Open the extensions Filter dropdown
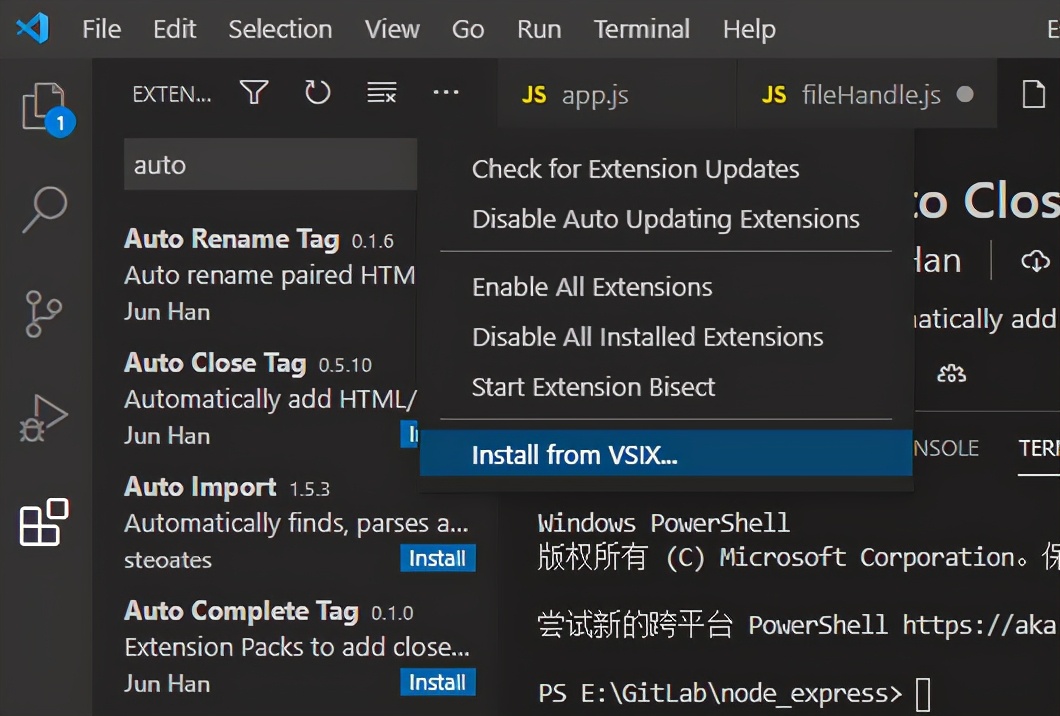 click(253, 92)
